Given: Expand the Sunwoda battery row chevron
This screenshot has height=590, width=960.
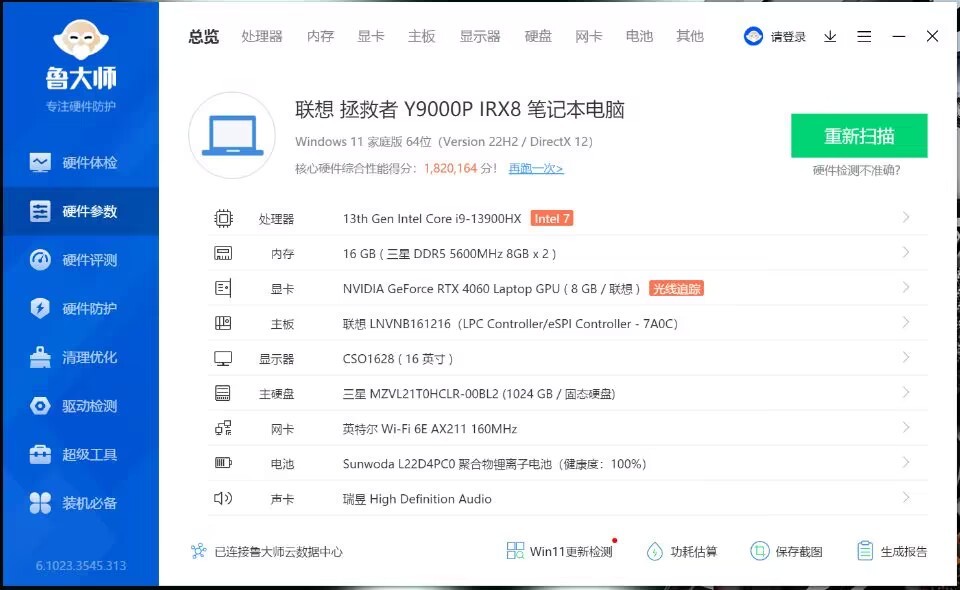Looking at the screenshot, I should (x=906, y=462).
